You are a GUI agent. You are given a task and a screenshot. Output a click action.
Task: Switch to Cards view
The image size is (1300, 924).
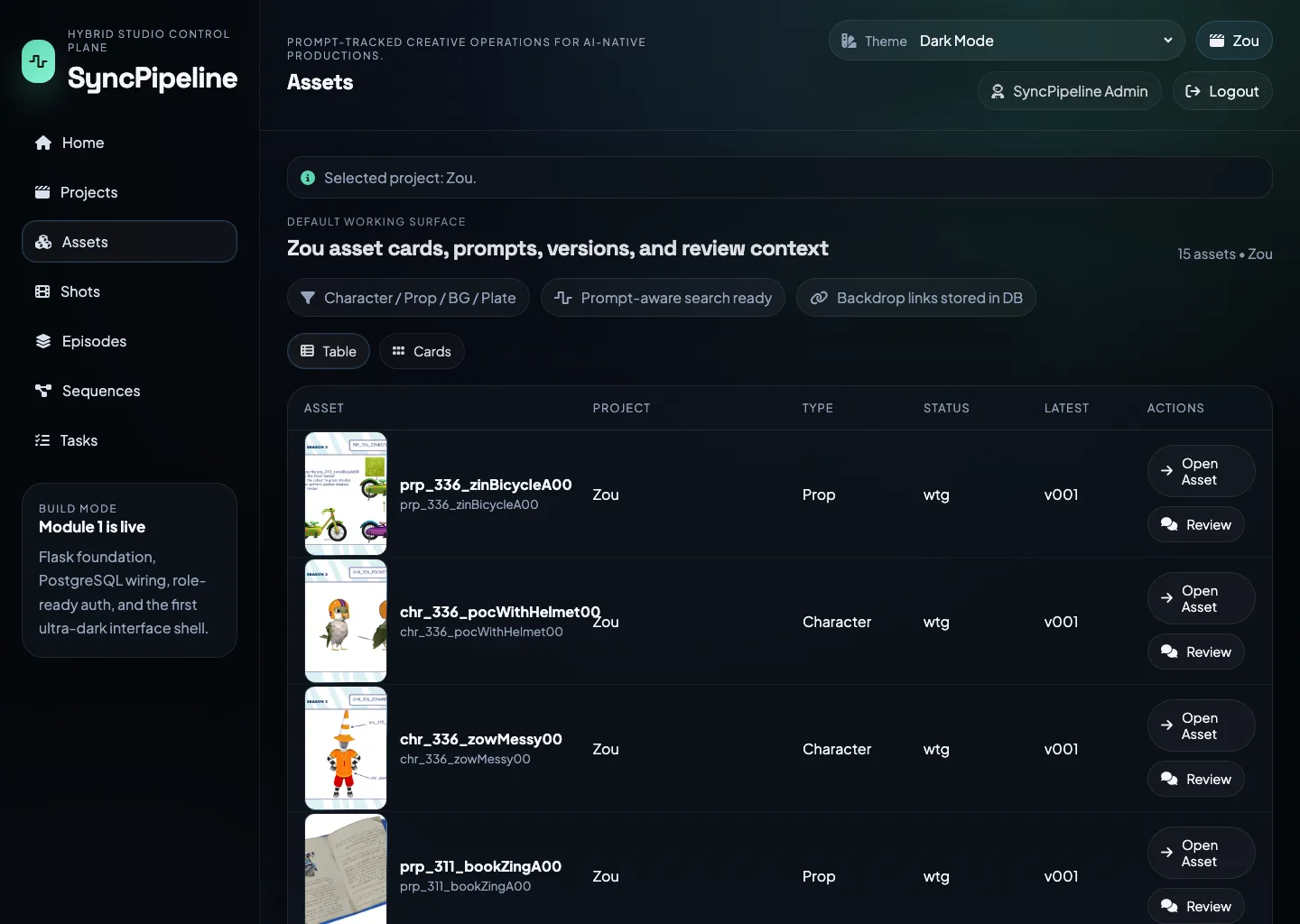pos(422,351)
